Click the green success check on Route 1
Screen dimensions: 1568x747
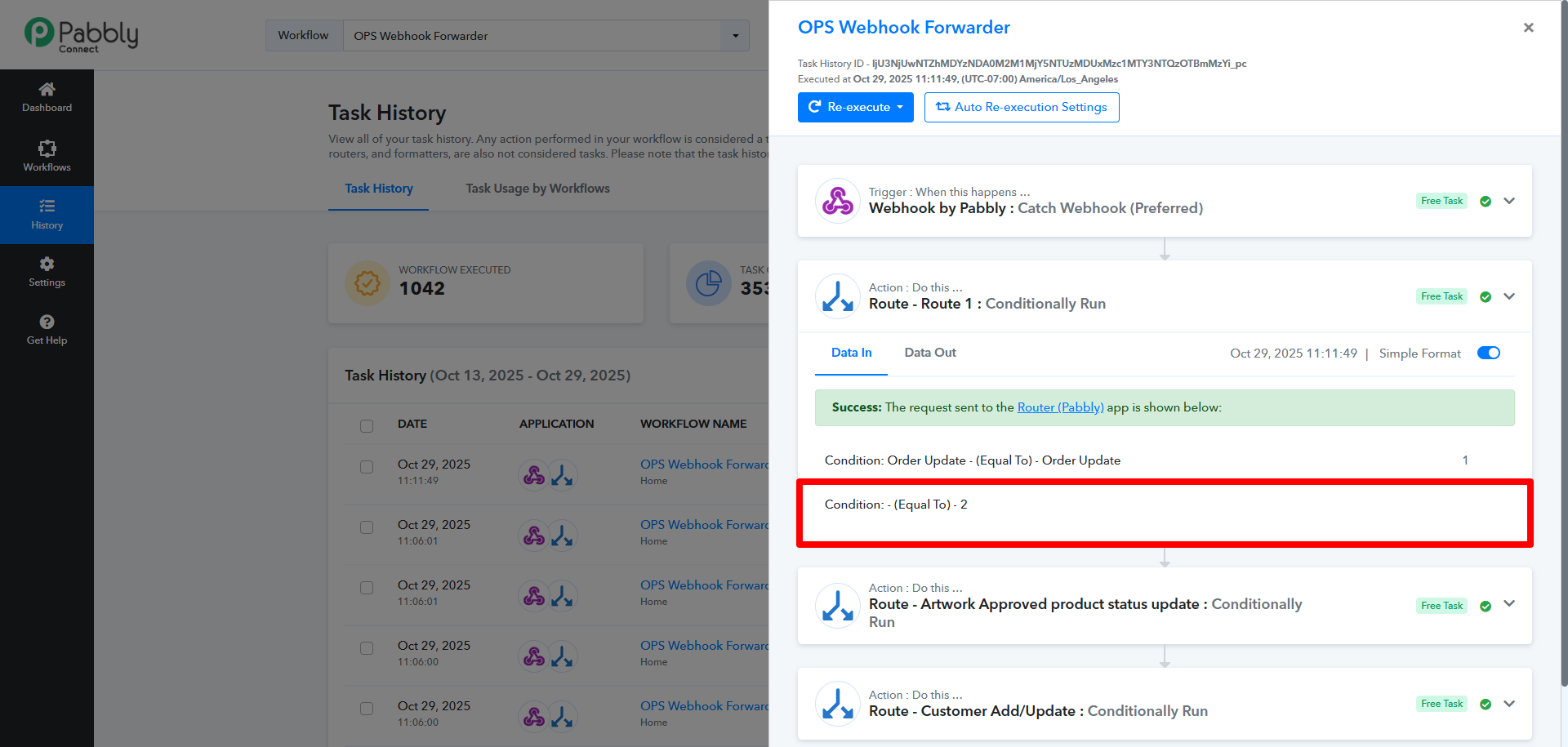(x=1486, y=297)
